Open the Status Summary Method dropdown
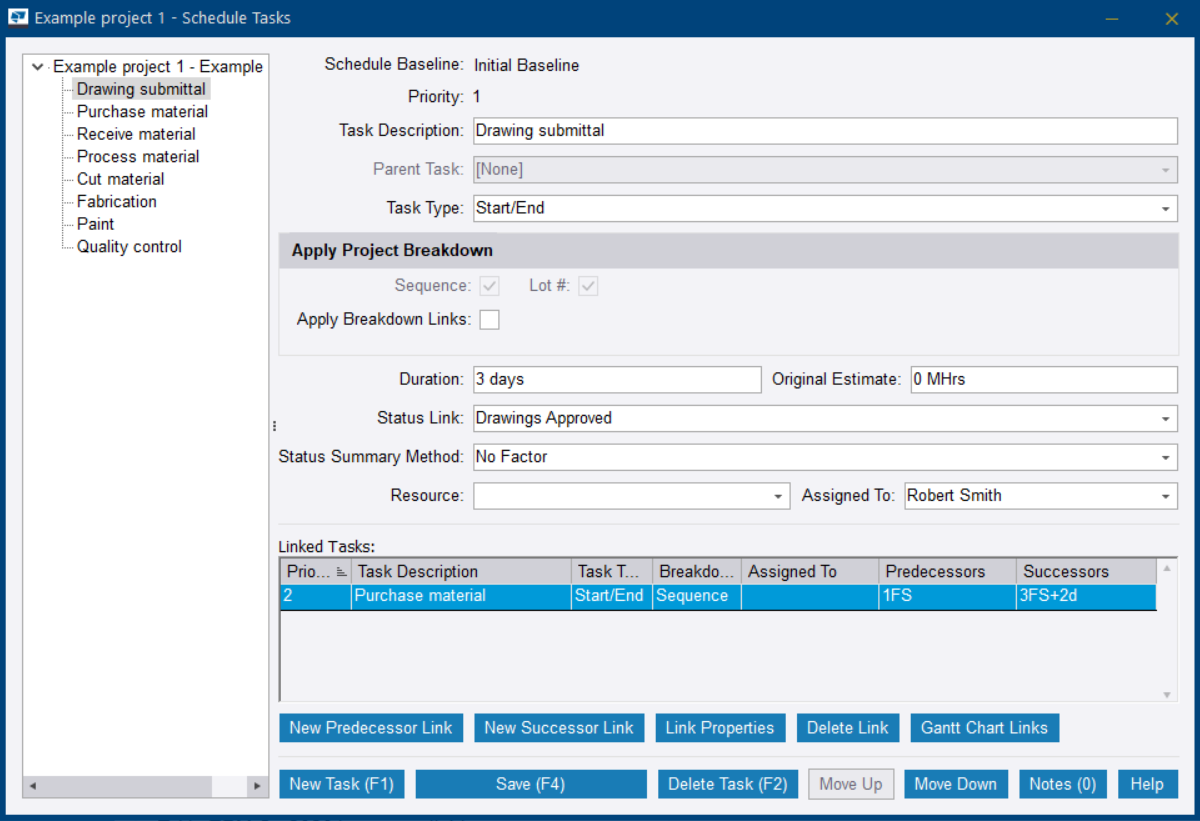Viewport: 1200px width, 821px height. [1166, 457]
